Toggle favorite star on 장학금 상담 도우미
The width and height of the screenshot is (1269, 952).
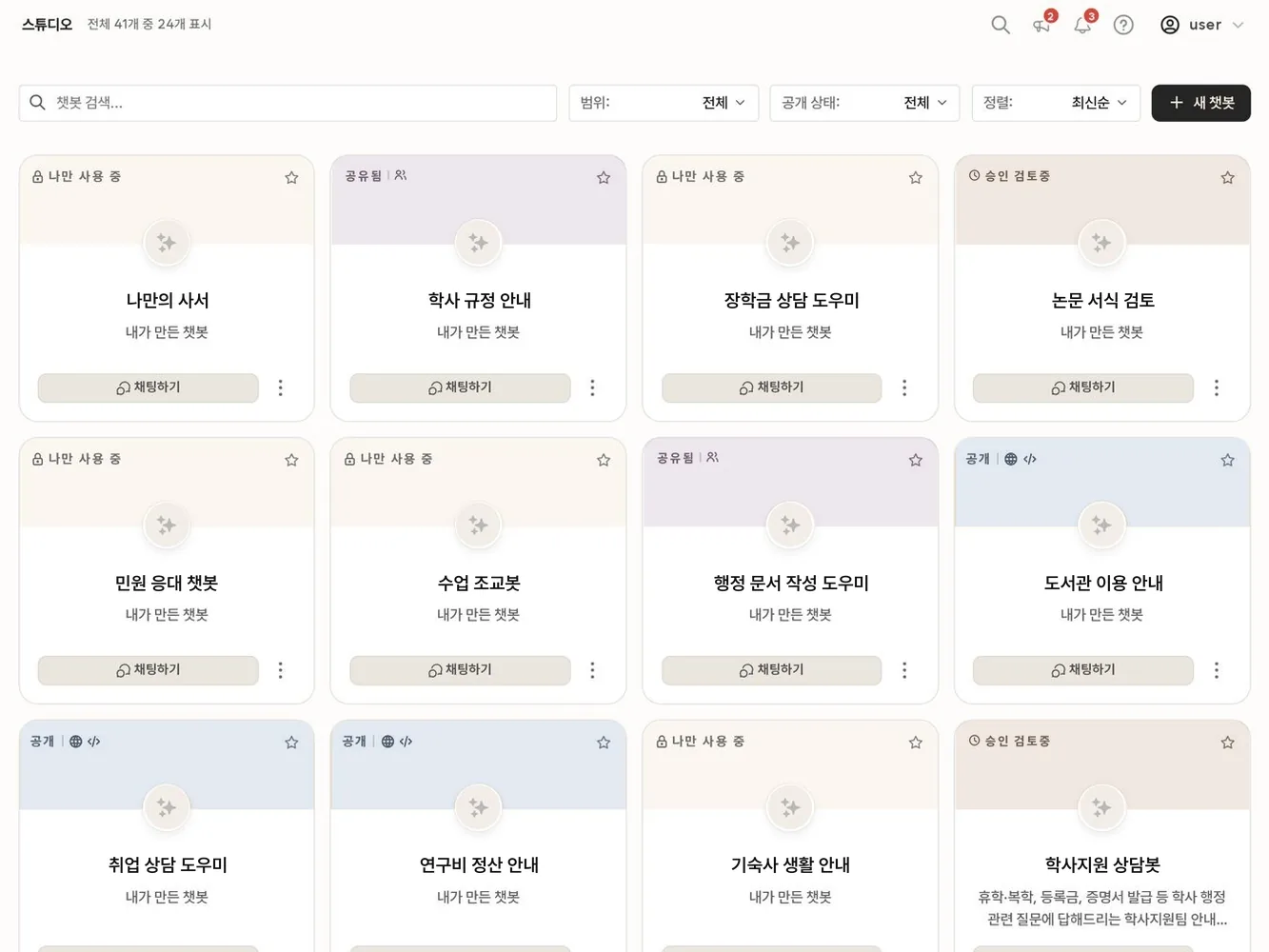click(x=916, y=177)
